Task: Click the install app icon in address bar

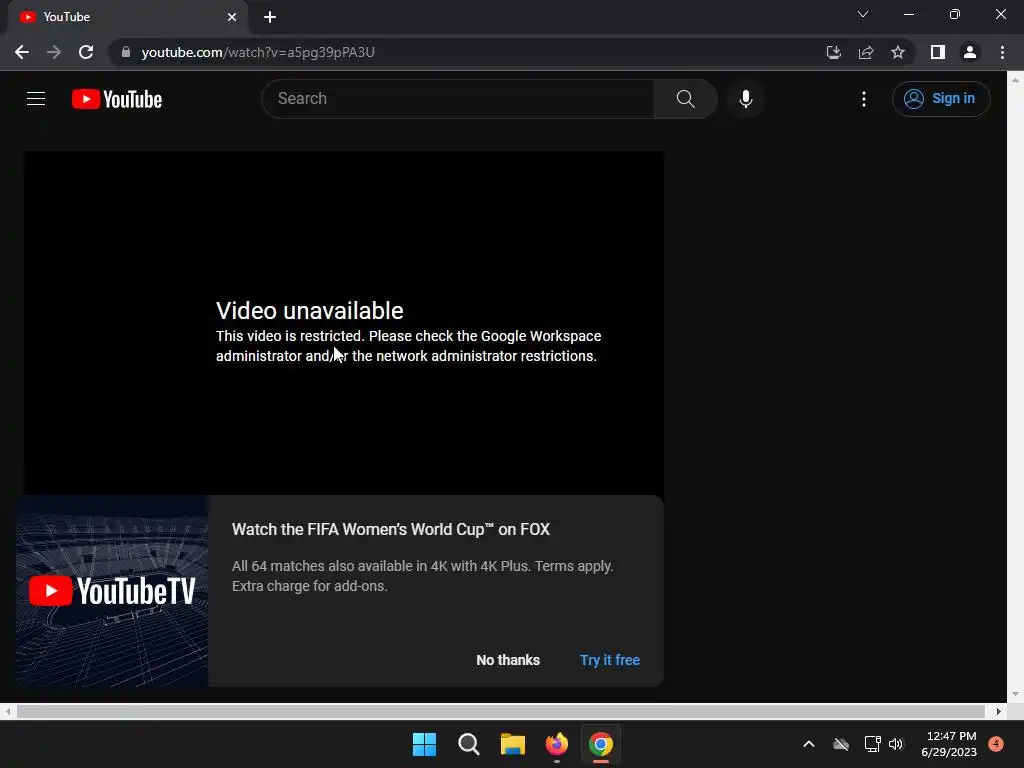Action: click(833, 52)
